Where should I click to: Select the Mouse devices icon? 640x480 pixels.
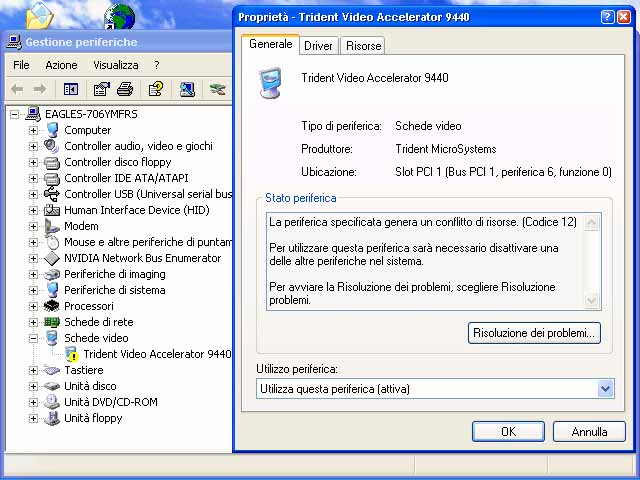click(52, 242)
